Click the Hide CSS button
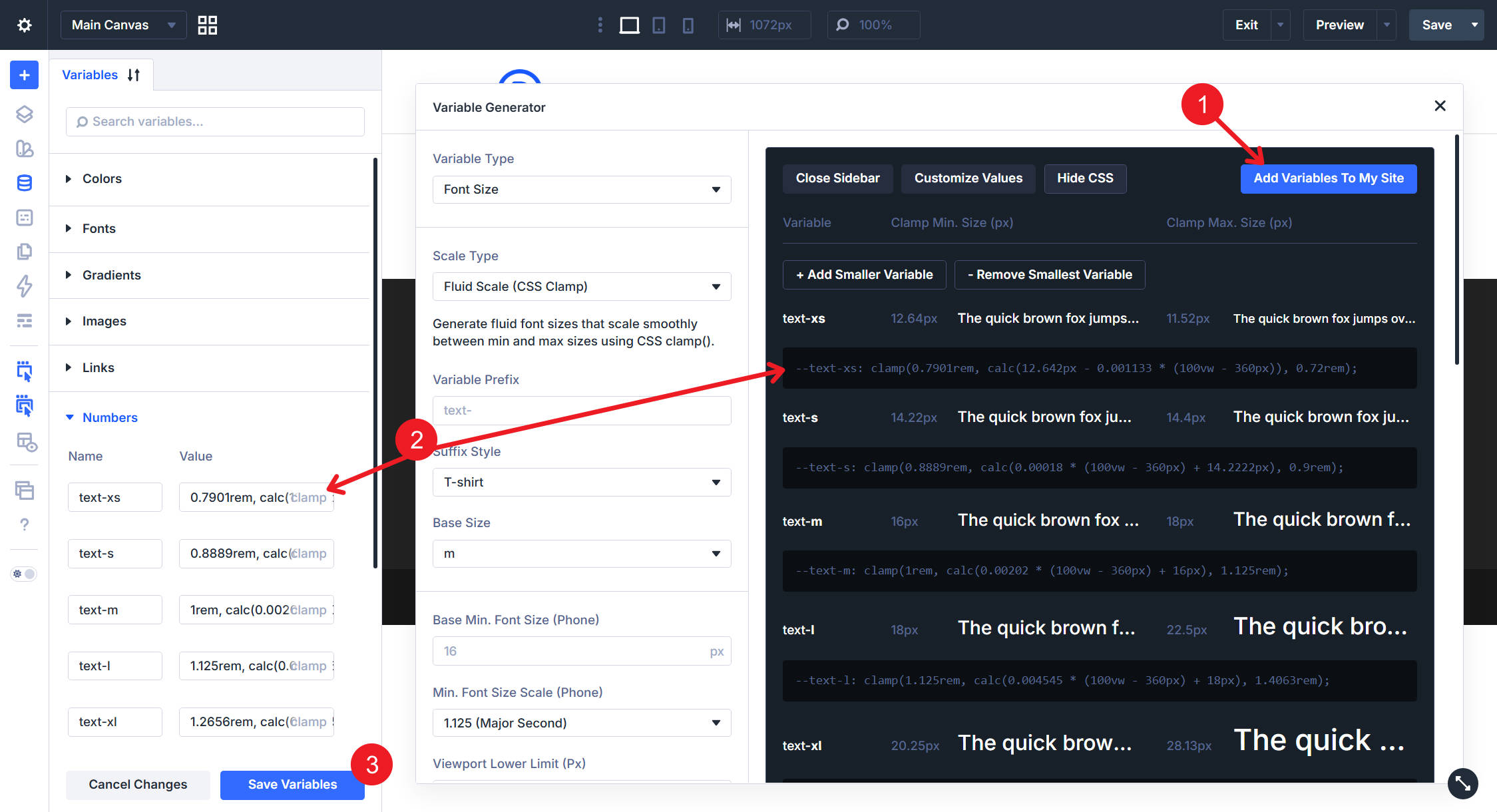Viewport: 1497px width, 812px height. click(x=1085, y=178)
